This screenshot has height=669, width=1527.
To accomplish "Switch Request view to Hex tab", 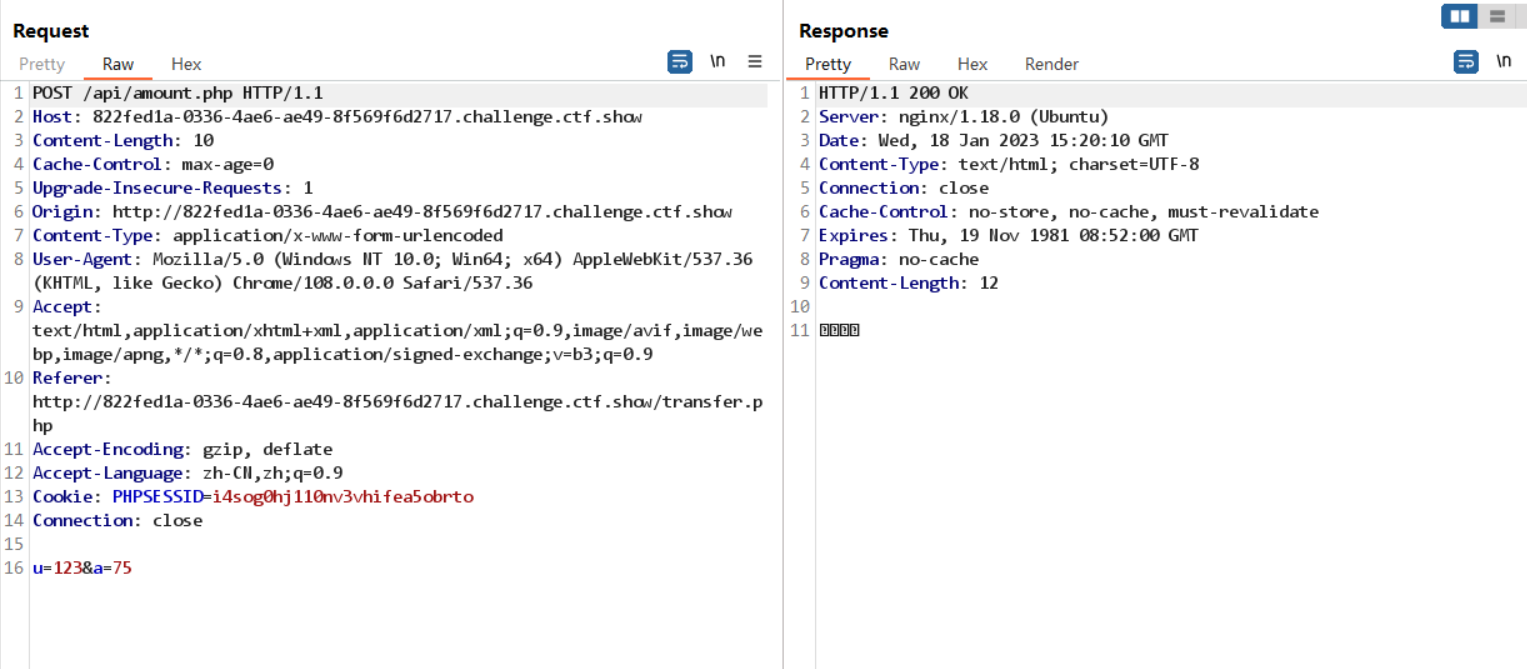I will (186, 64).
